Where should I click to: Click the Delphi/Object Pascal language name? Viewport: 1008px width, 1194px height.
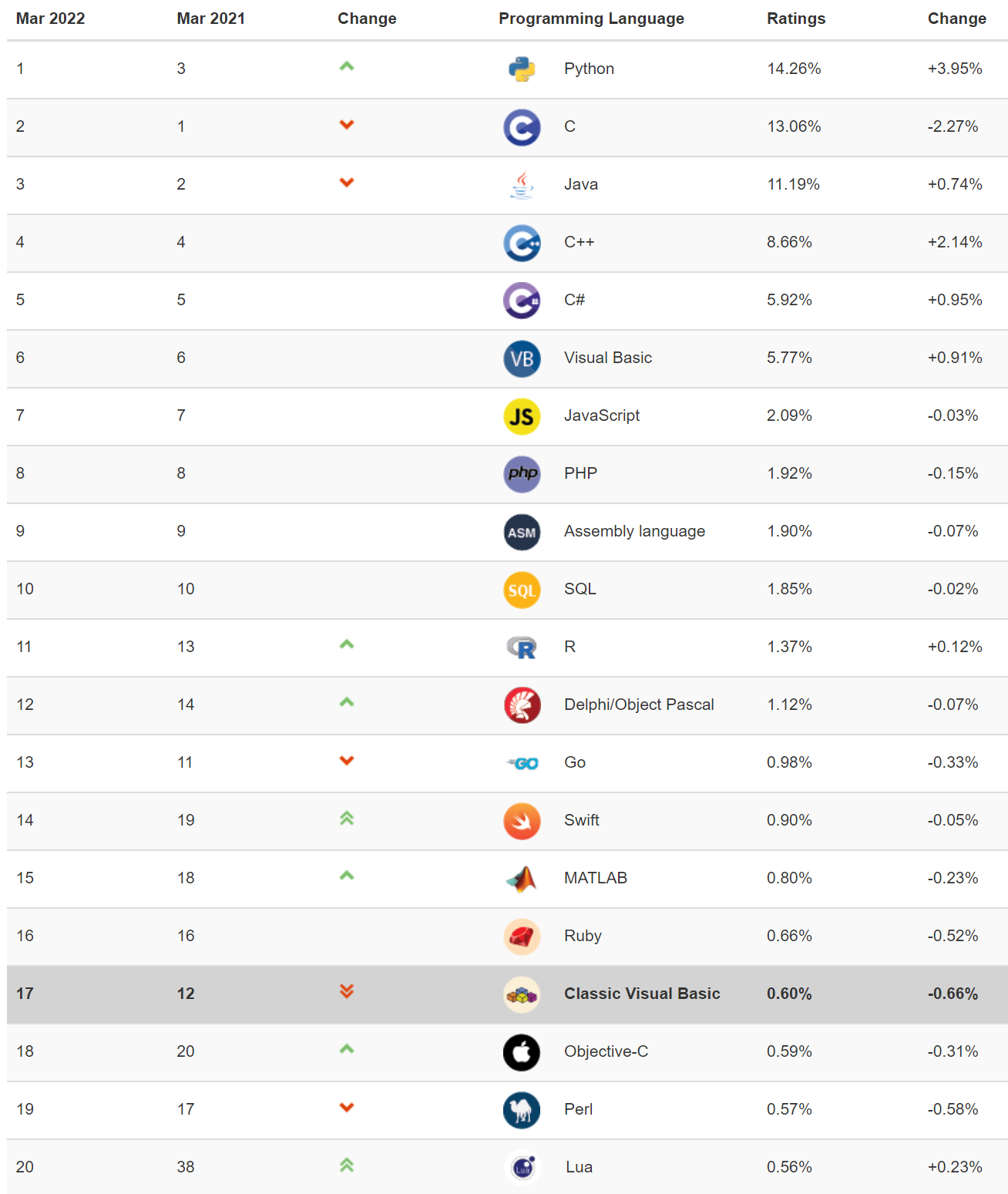tap(639, 705)
